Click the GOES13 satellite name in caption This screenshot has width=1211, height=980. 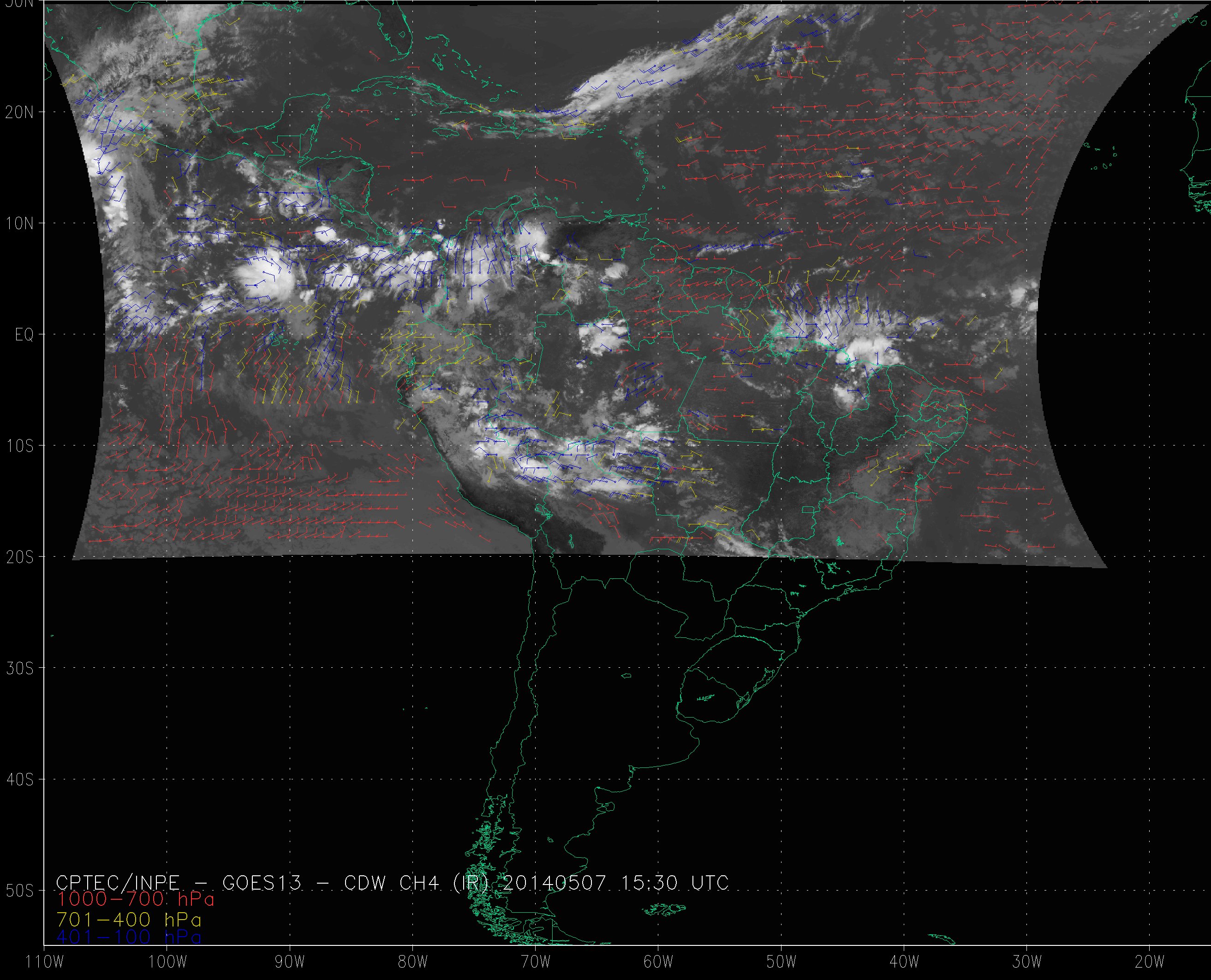click(x=262, y=882)
